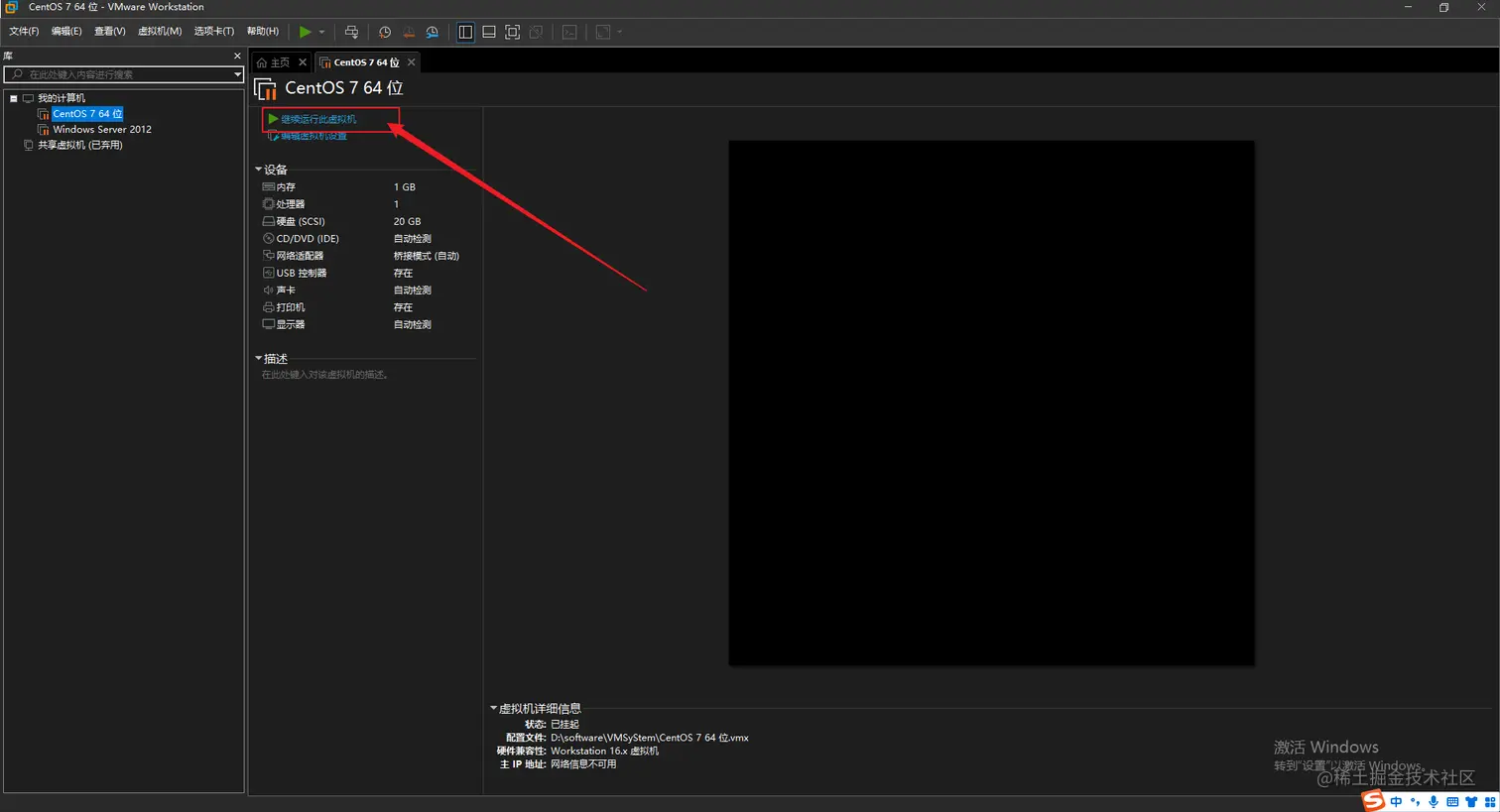Click the black VM screen preview thumbnail
This screenshot has height=812, width=1500.
point(991,403)
